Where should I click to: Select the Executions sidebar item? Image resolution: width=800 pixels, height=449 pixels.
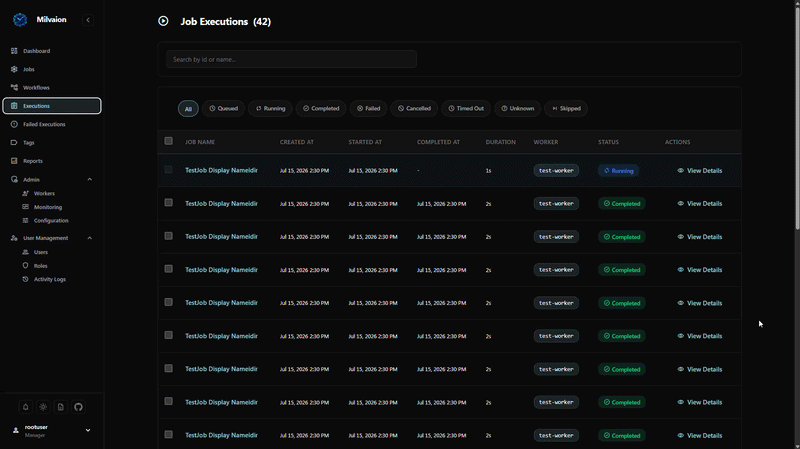click(x=52, y=106)
